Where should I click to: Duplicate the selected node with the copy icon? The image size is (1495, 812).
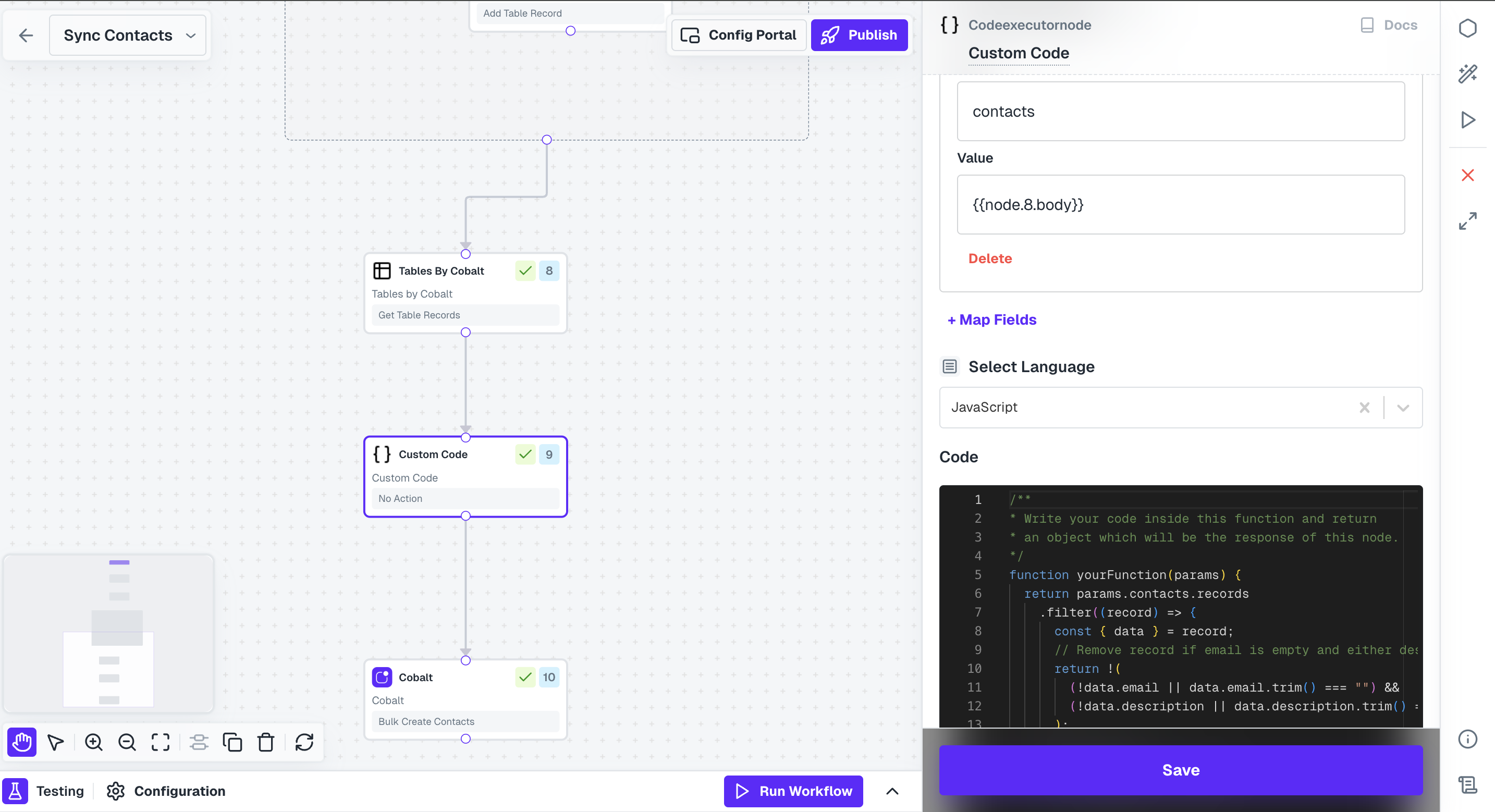point(232,742)
